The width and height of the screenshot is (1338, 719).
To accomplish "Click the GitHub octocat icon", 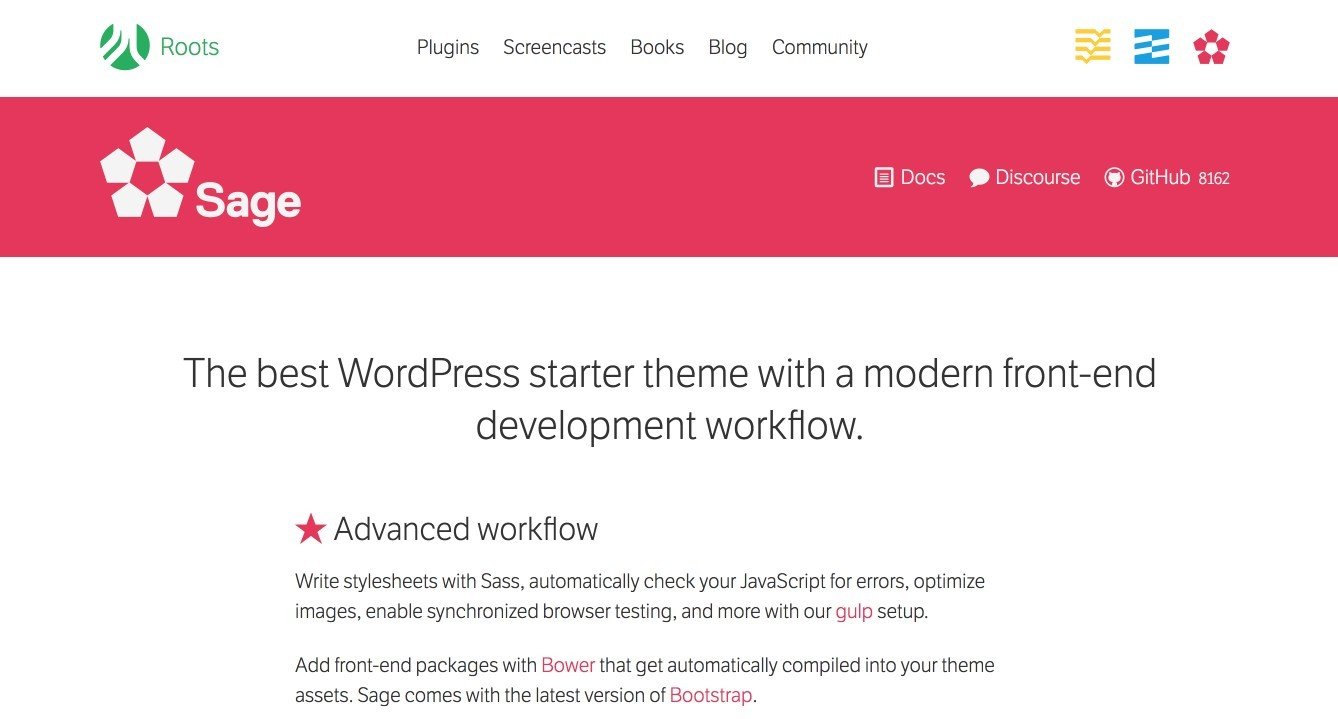I will 1114,178.
